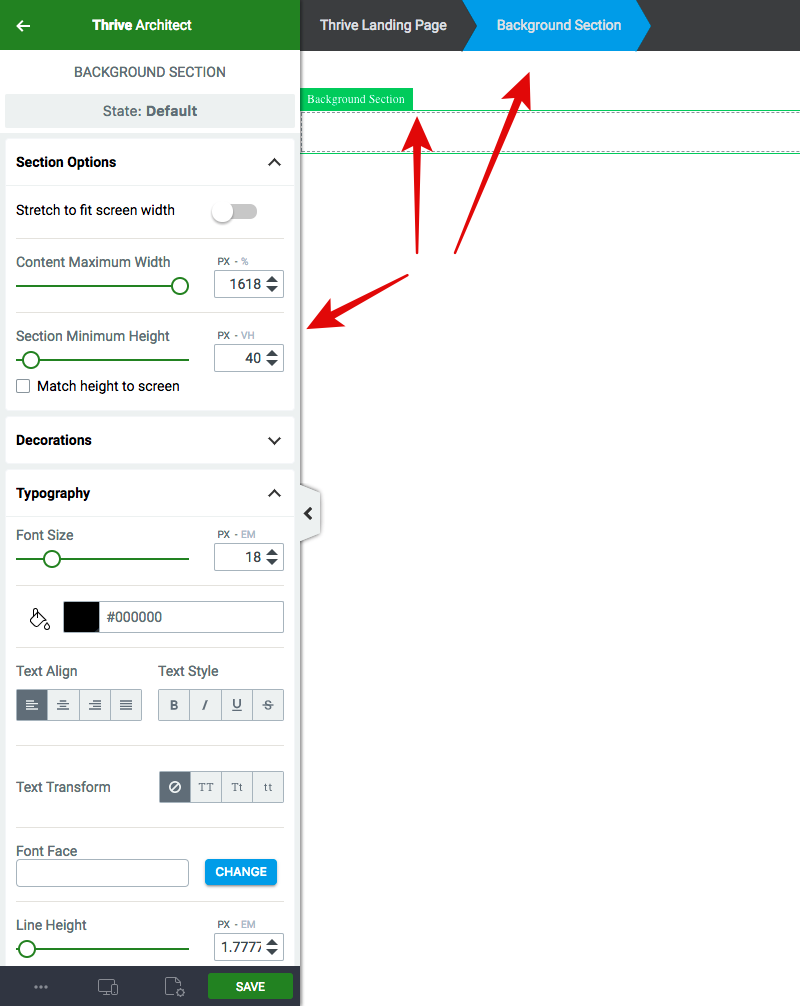
Task: Expand the Decorations panel
Action: [275, 441]
